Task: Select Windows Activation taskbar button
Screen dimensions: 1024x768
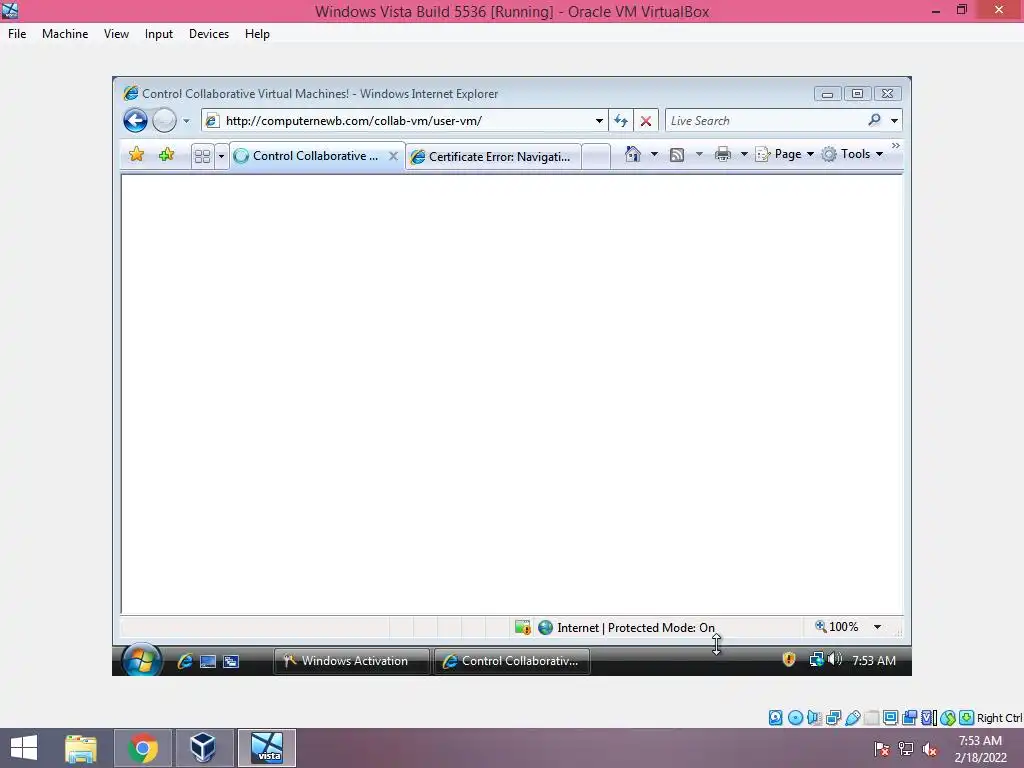Action: pyautogui.click(x=352, y=661)
